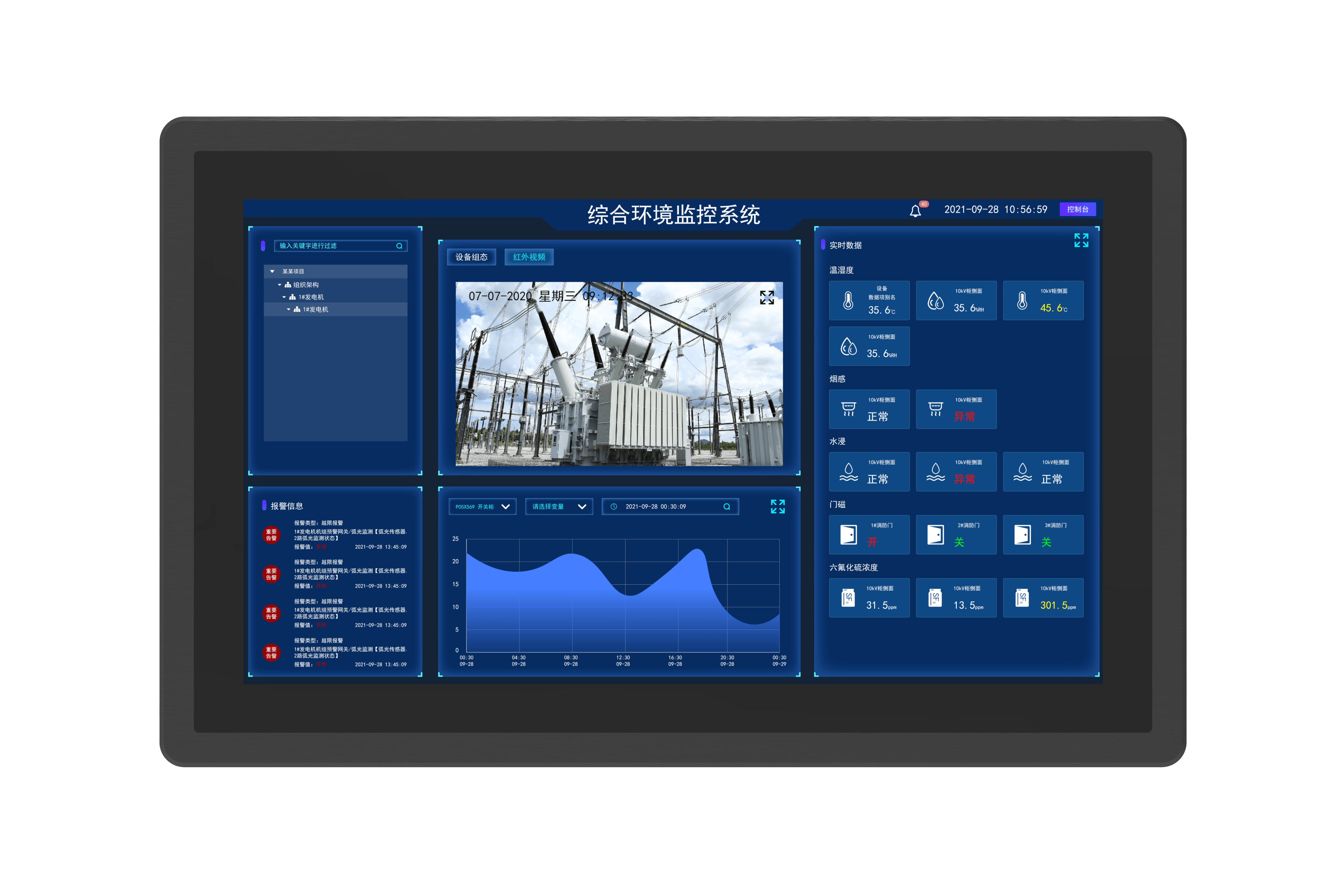Click the alarm notification bell icon

click(916, 211)
